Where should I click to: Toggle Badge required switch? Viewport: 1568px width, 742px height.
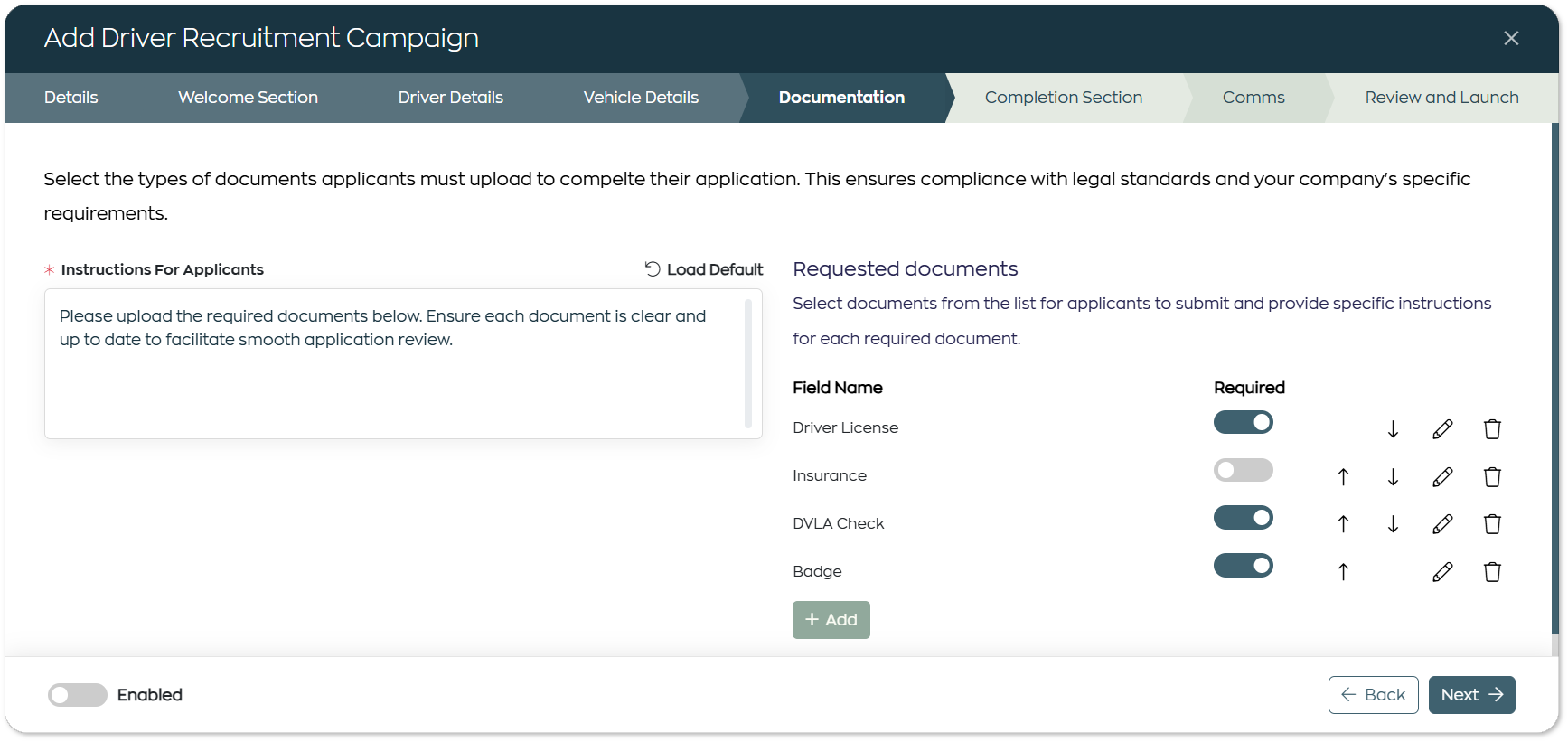[1243, 566]
